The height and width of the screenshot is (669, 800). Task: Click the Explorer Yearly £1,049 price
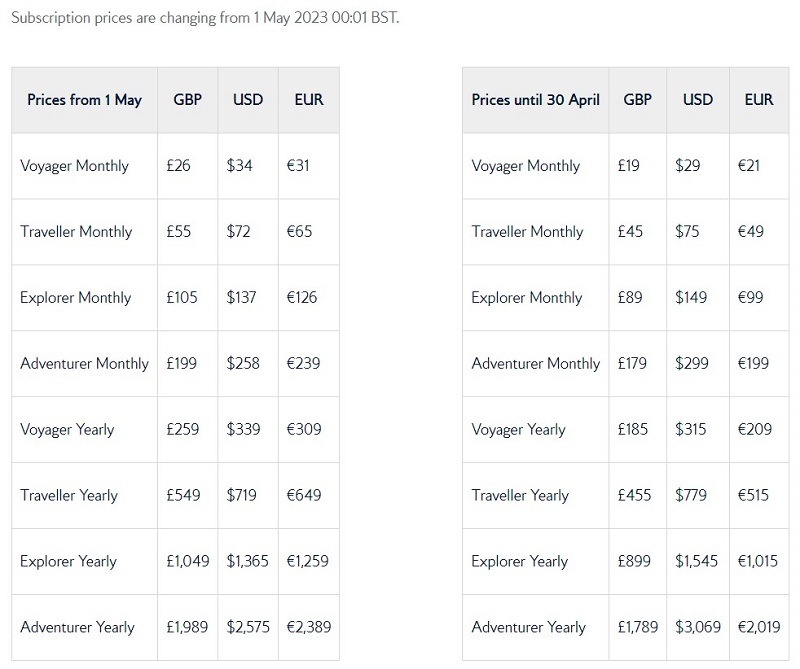point(188,561)
